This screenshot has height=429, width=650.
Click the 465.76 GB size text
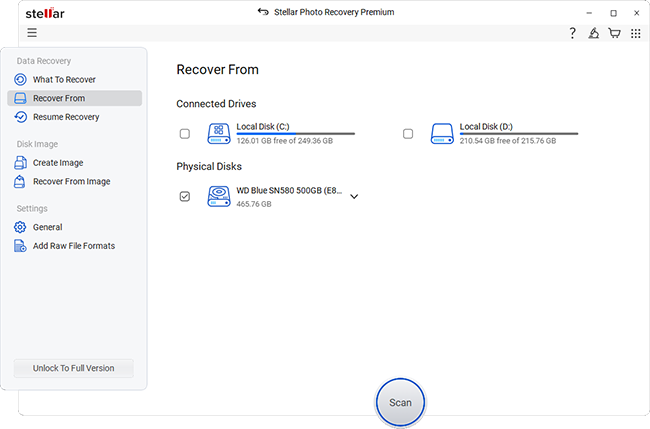(x=254, y=204)
